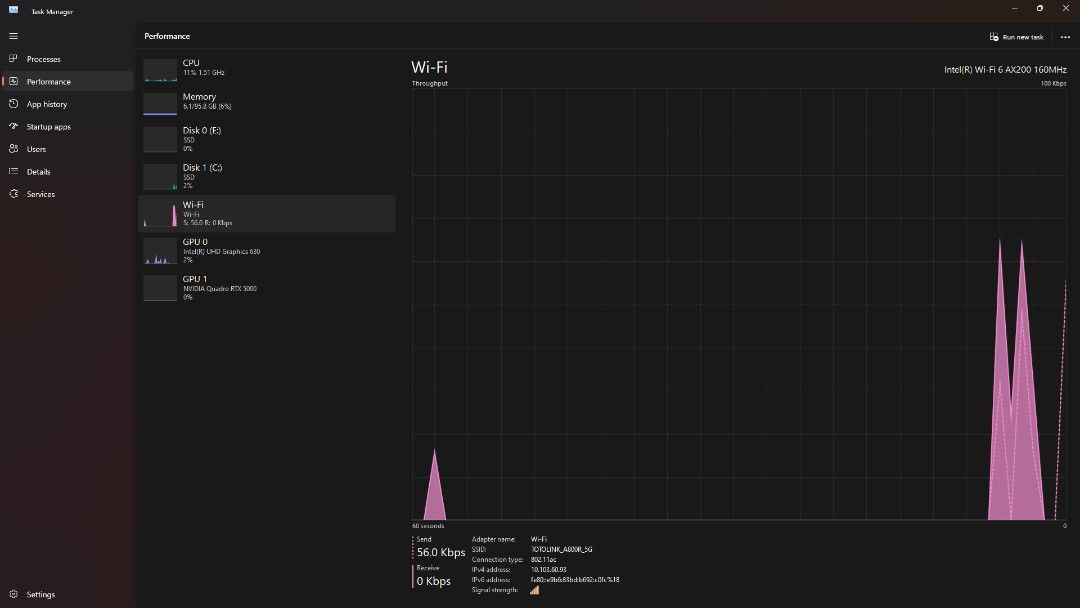
Task: Open the Processes page icon
Action: 13,59
